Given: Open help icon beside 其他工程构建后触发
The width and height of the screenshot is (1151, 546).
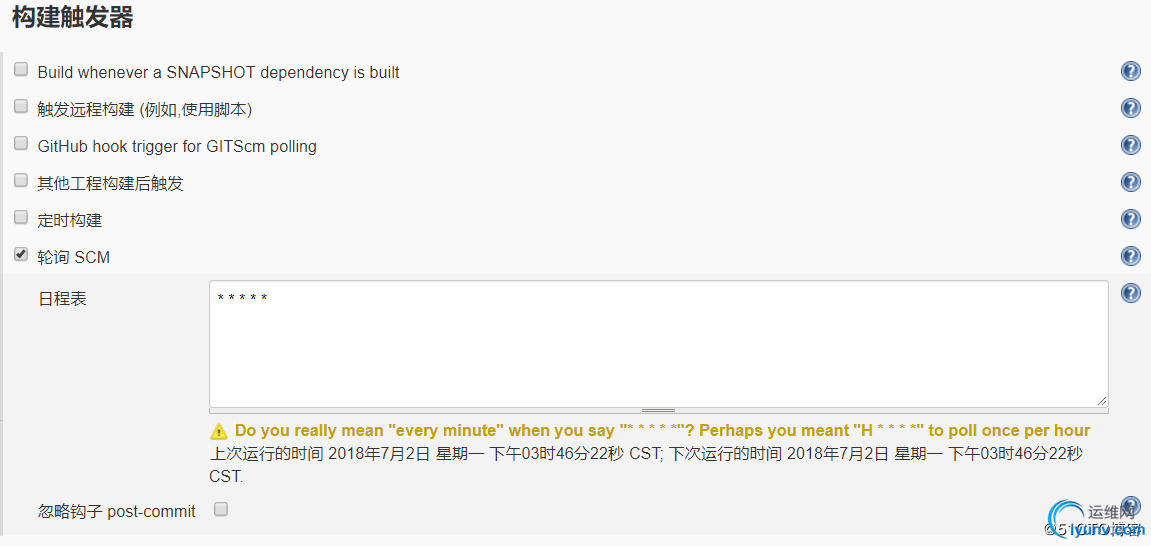Looking at the screenshot, I should [1130, 182].
